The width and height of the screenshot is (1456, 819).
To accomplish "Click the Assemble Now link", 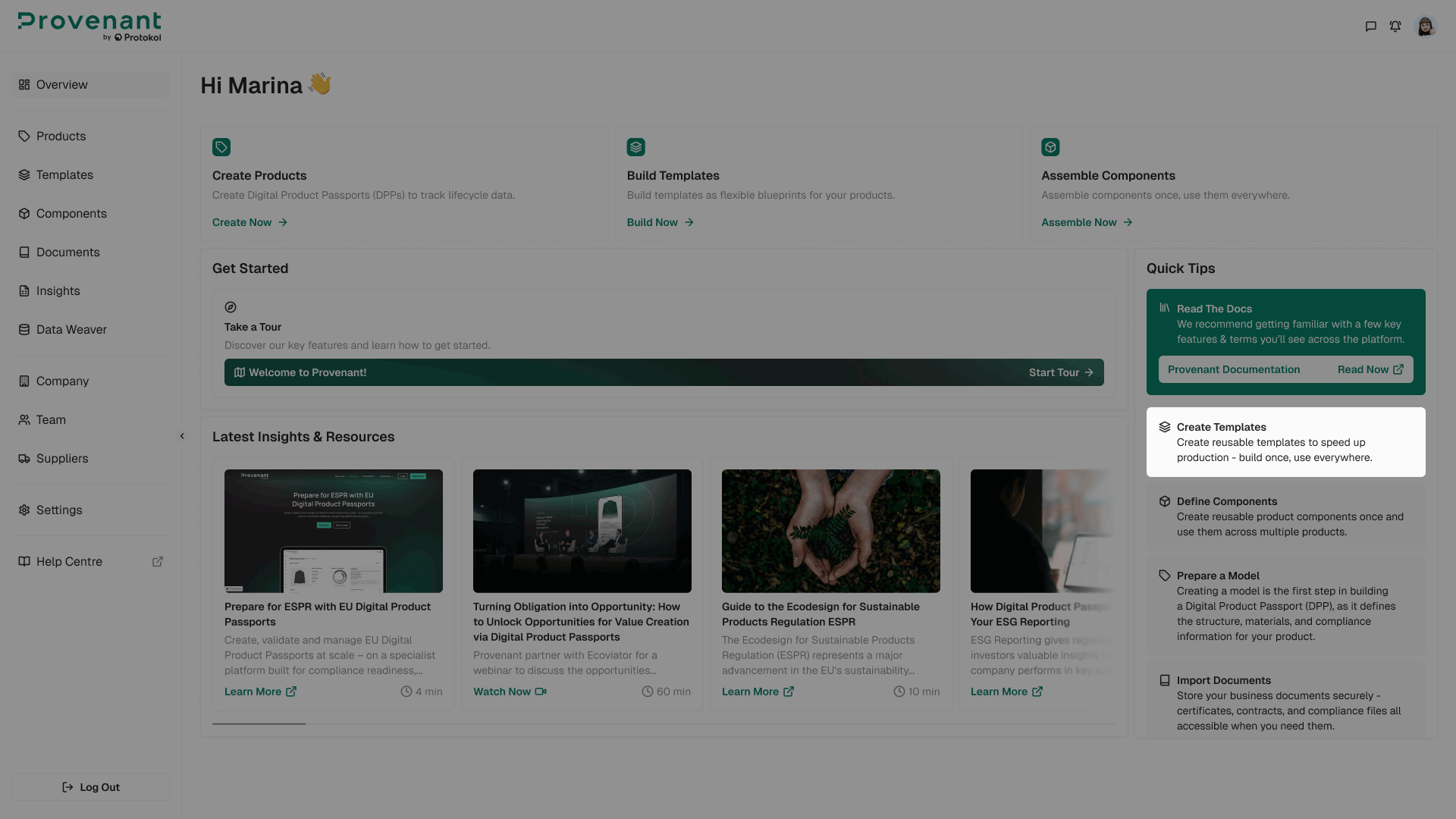I will (x=1087, y=222).
